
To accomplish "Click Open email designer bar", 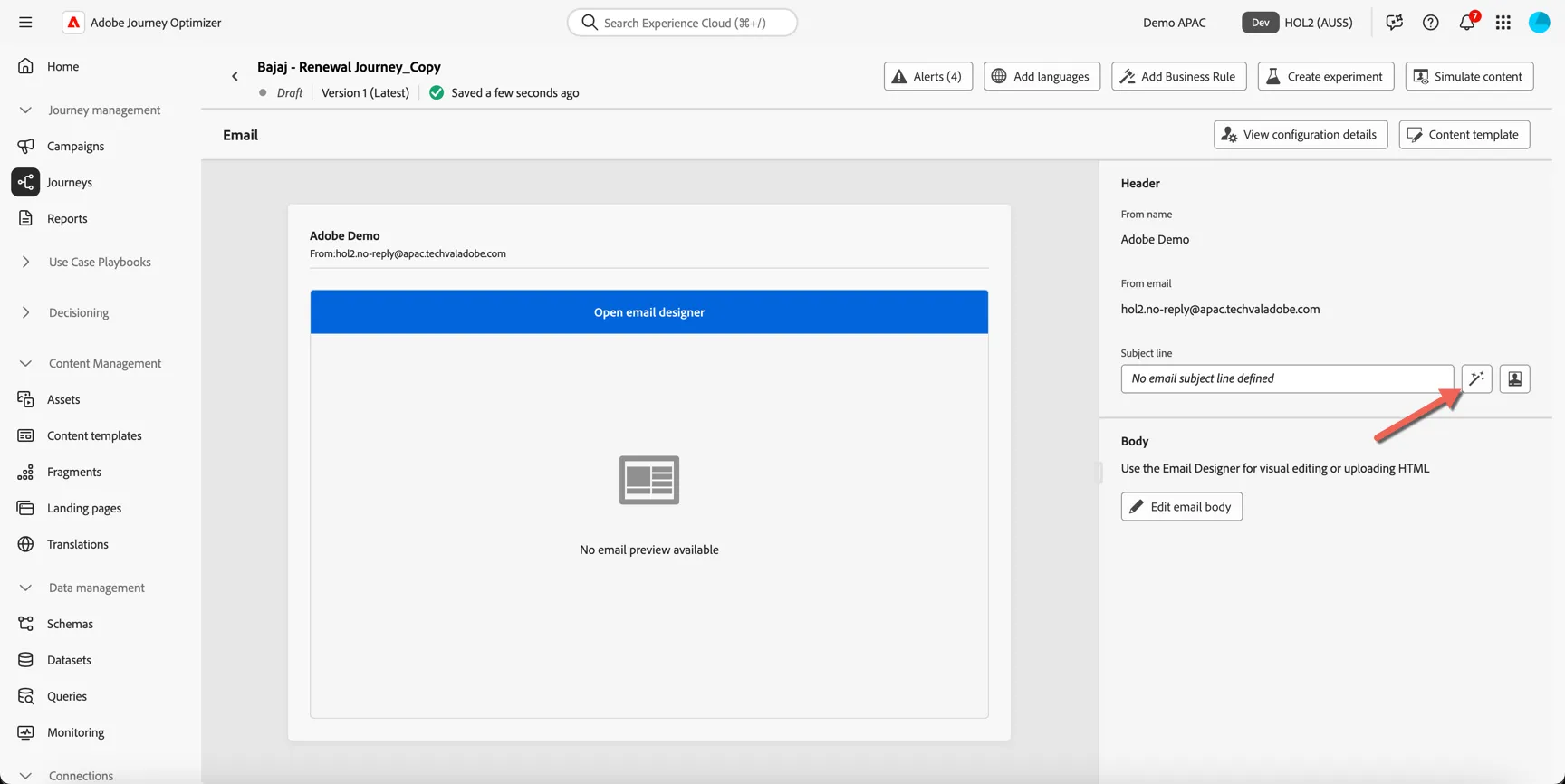I will 649,311.
